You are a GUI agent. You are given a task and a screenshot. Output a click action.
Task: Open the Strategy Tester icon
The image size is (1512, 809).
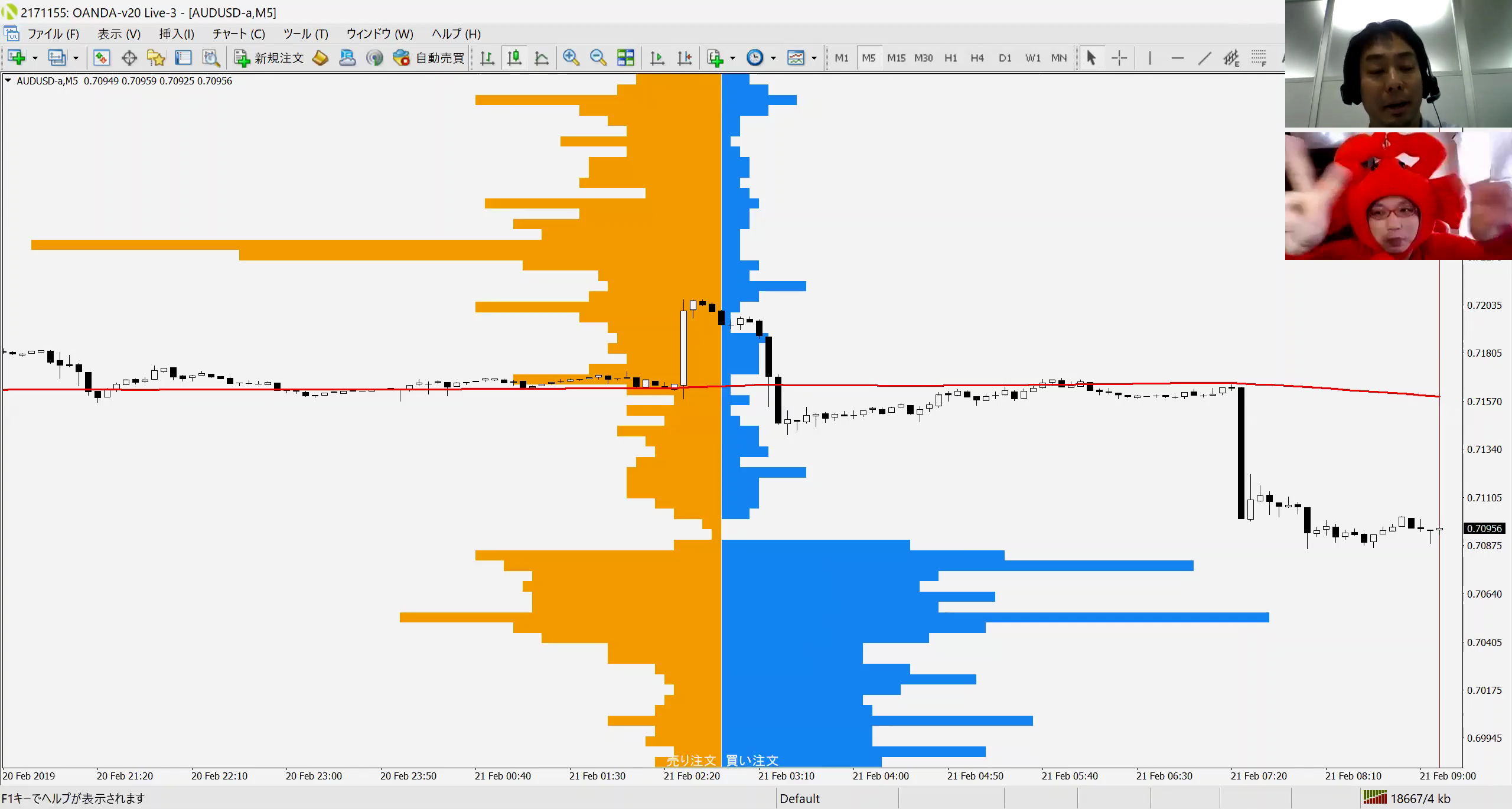[211, 58]
